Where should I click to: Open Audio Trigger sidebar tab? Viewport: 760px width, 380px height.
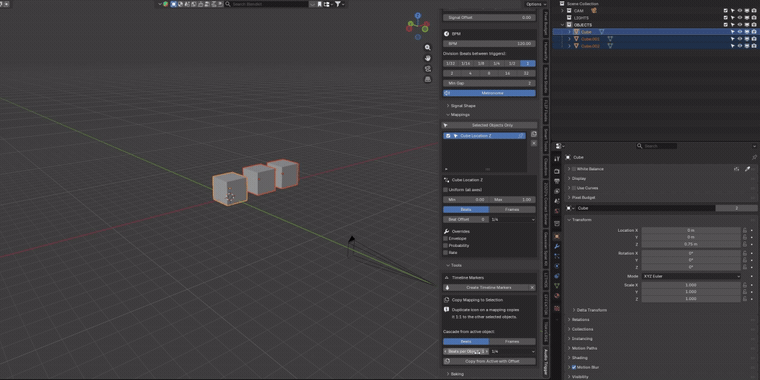[x=546, y=363]
